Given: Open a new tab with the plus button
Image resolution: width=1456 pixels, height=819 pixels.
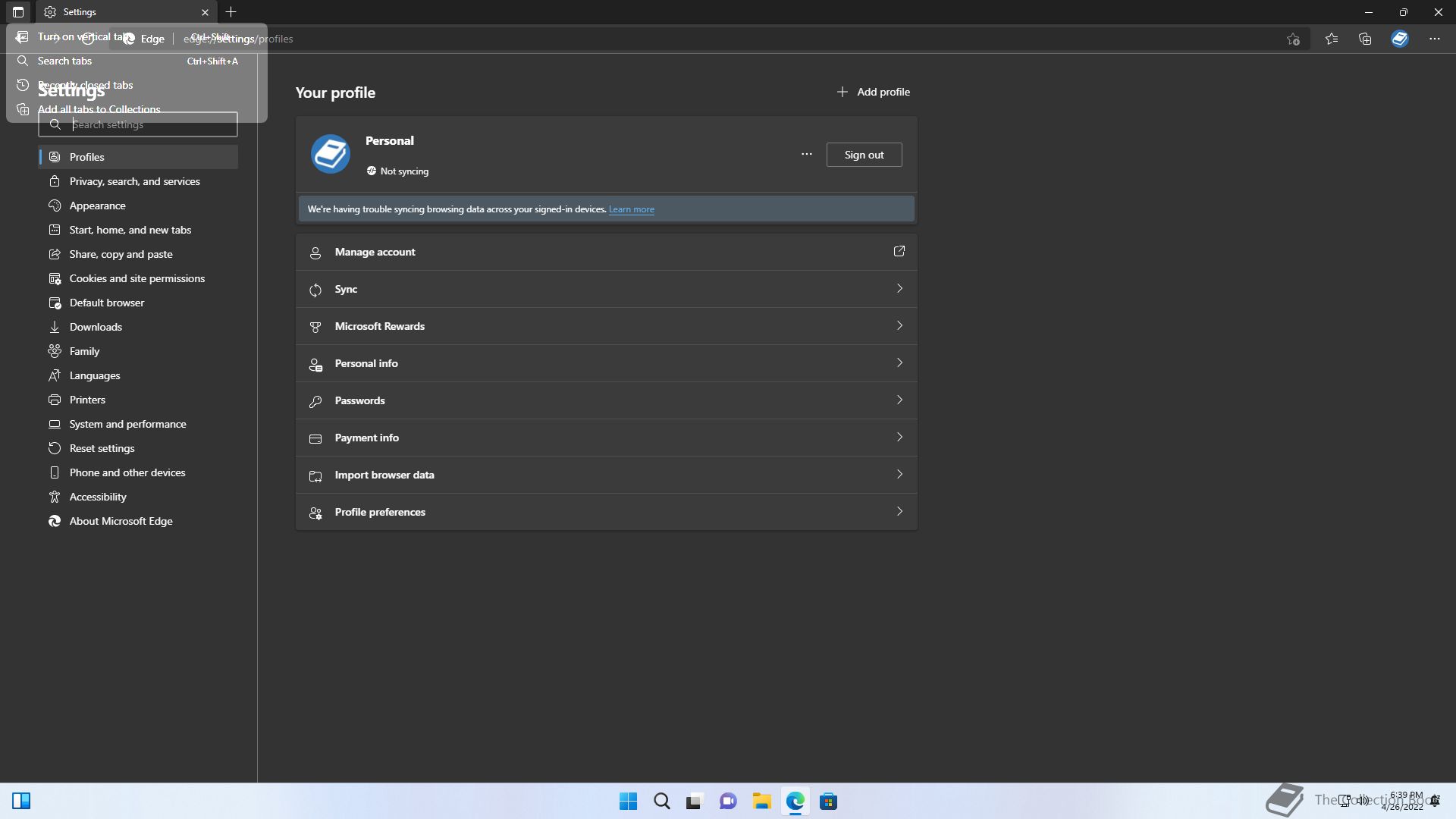Looking at the screenshot, I should tap(231, 12).
